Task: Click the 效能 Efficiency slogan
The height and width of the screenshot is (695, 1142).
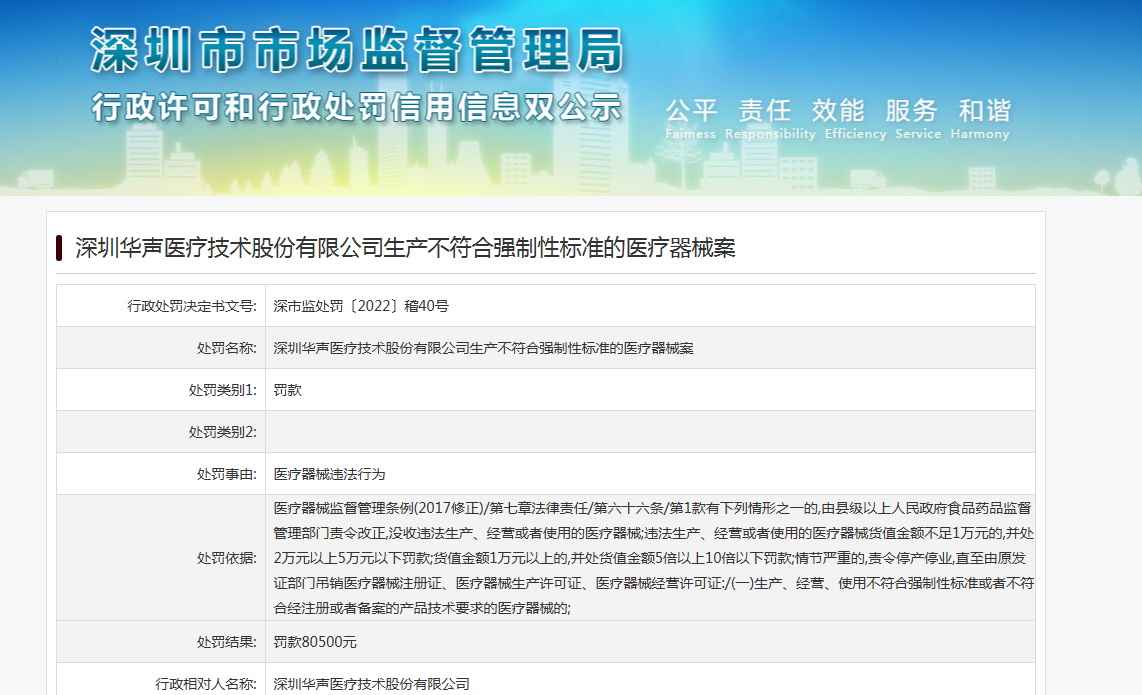Action: 837,118
